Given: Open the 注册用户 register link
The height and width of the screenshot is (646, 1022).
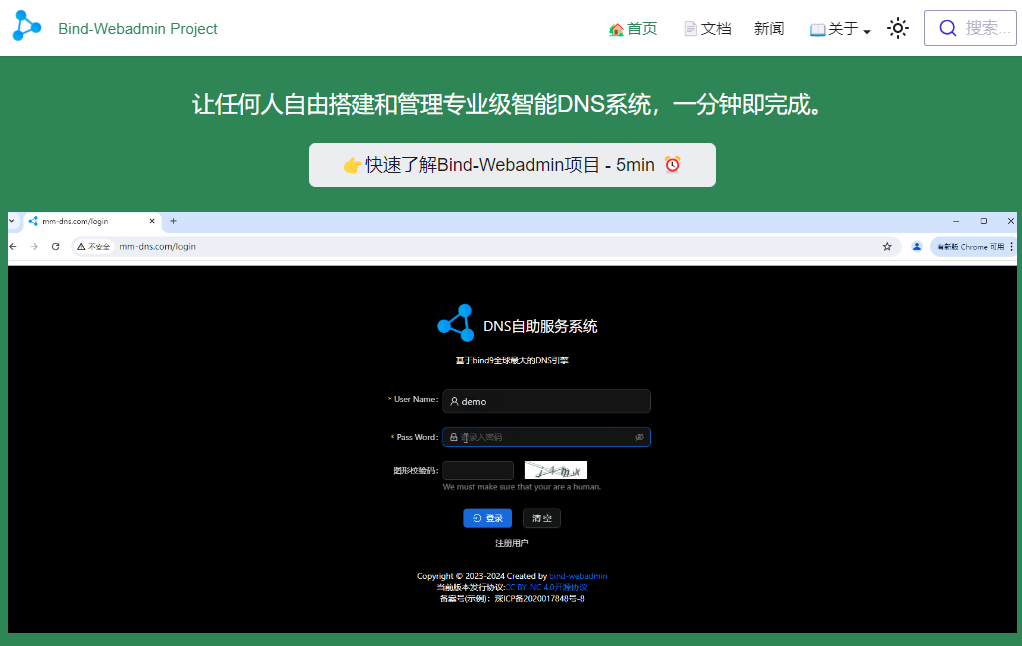Looking at the screenshot, I should pos(512,543).
